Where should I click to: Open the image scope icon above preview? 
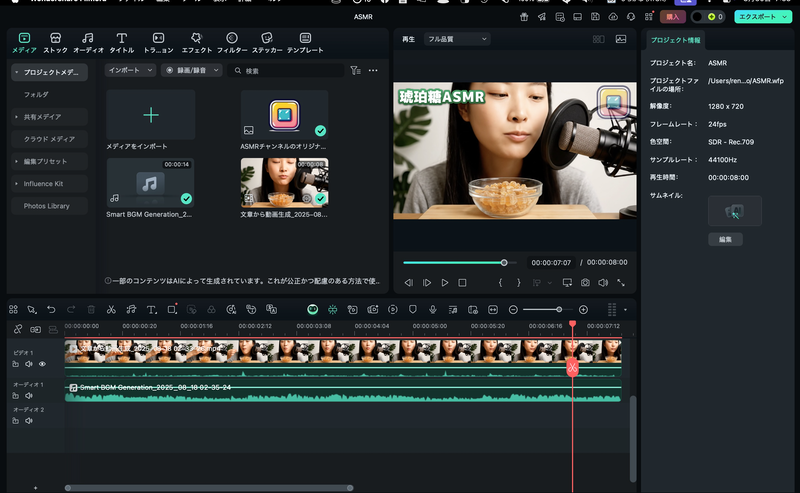[x=621, y=39]
